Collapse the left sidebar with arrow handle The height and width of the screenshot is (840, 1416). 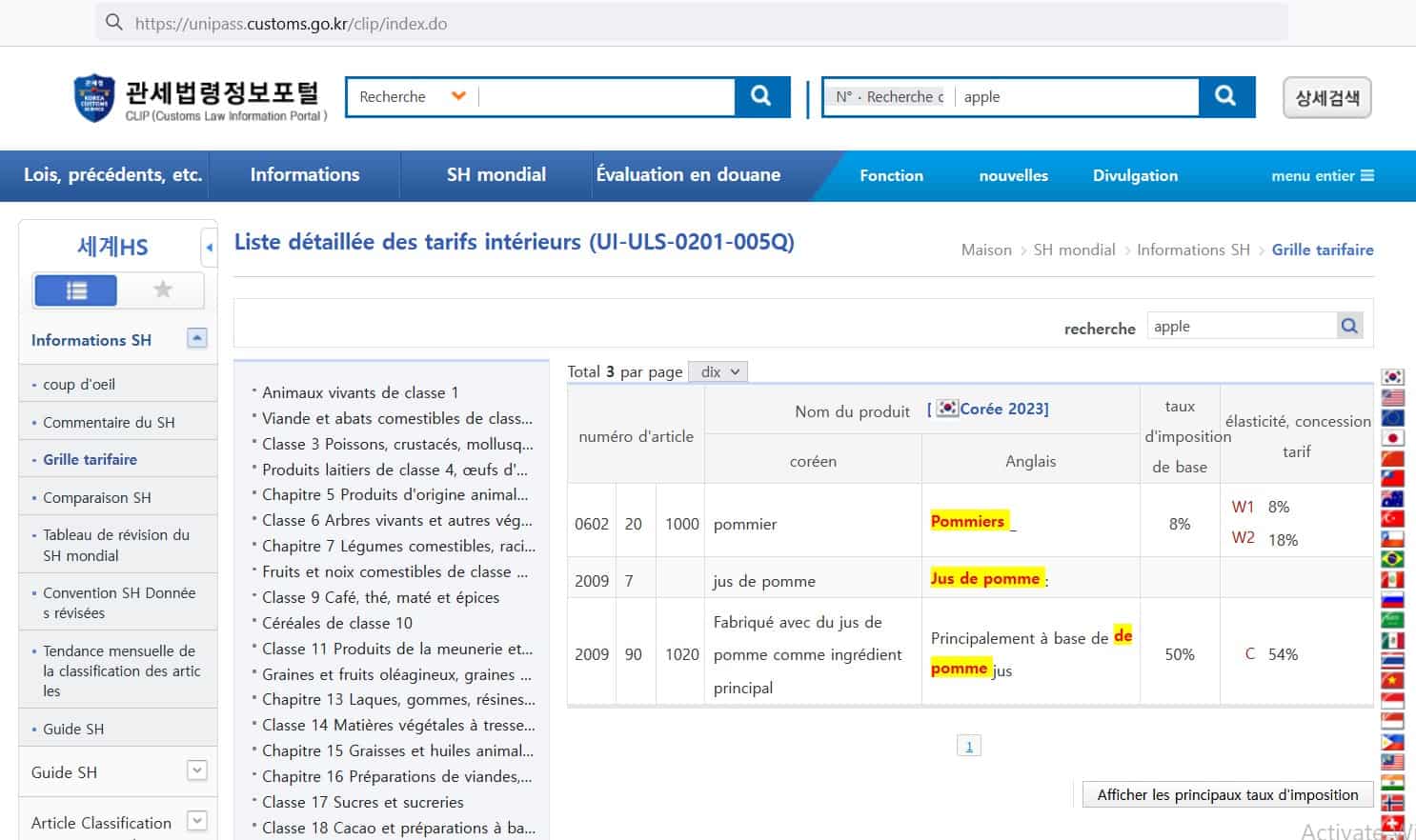209,248
